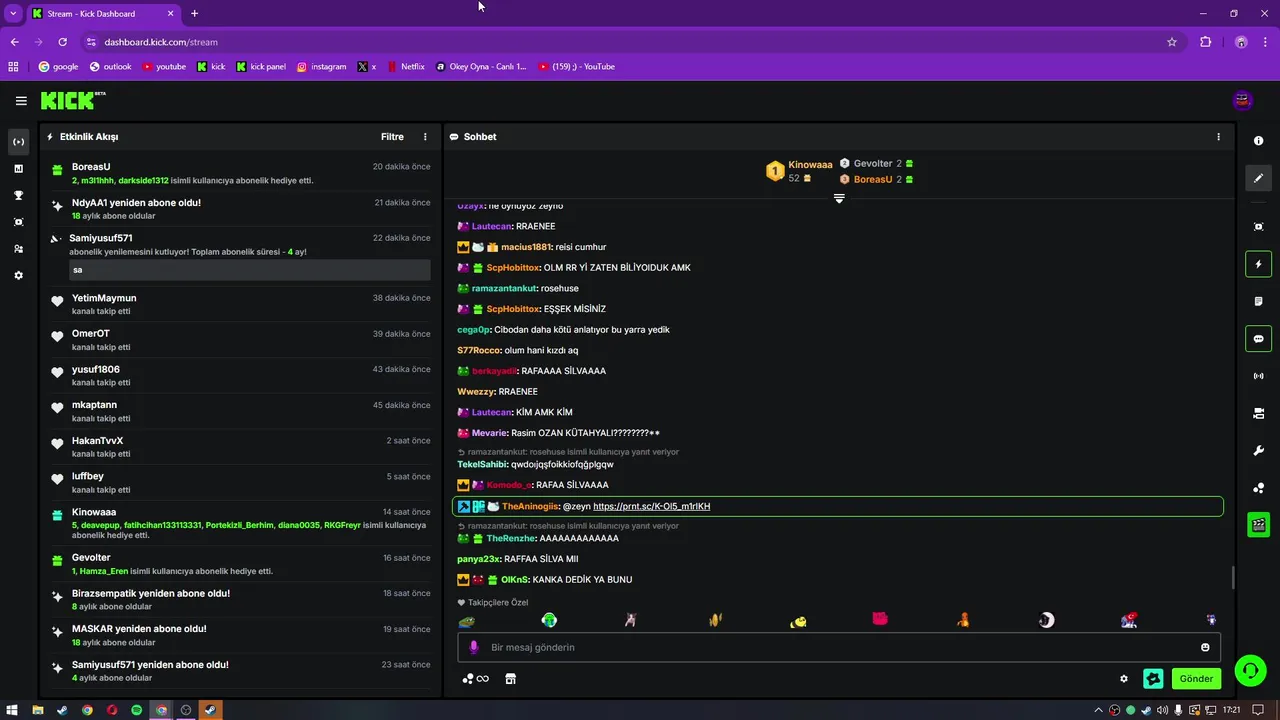1280x720 pixels.
Task: Open the instagram bookmark
Action: [x=321, y=67]
